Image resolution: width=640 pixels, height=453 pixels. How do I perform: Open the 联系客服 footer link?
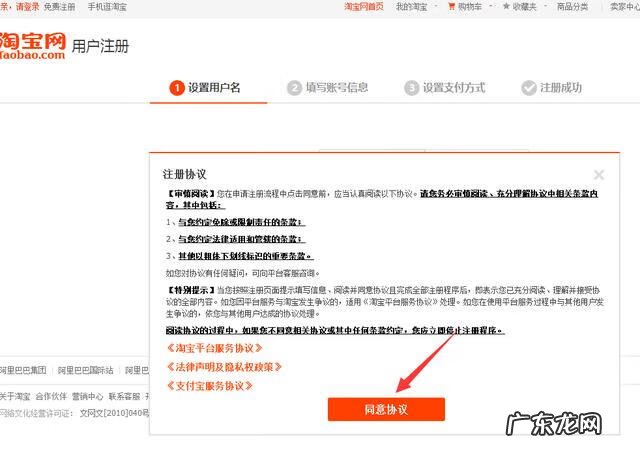tap(124, 396)
